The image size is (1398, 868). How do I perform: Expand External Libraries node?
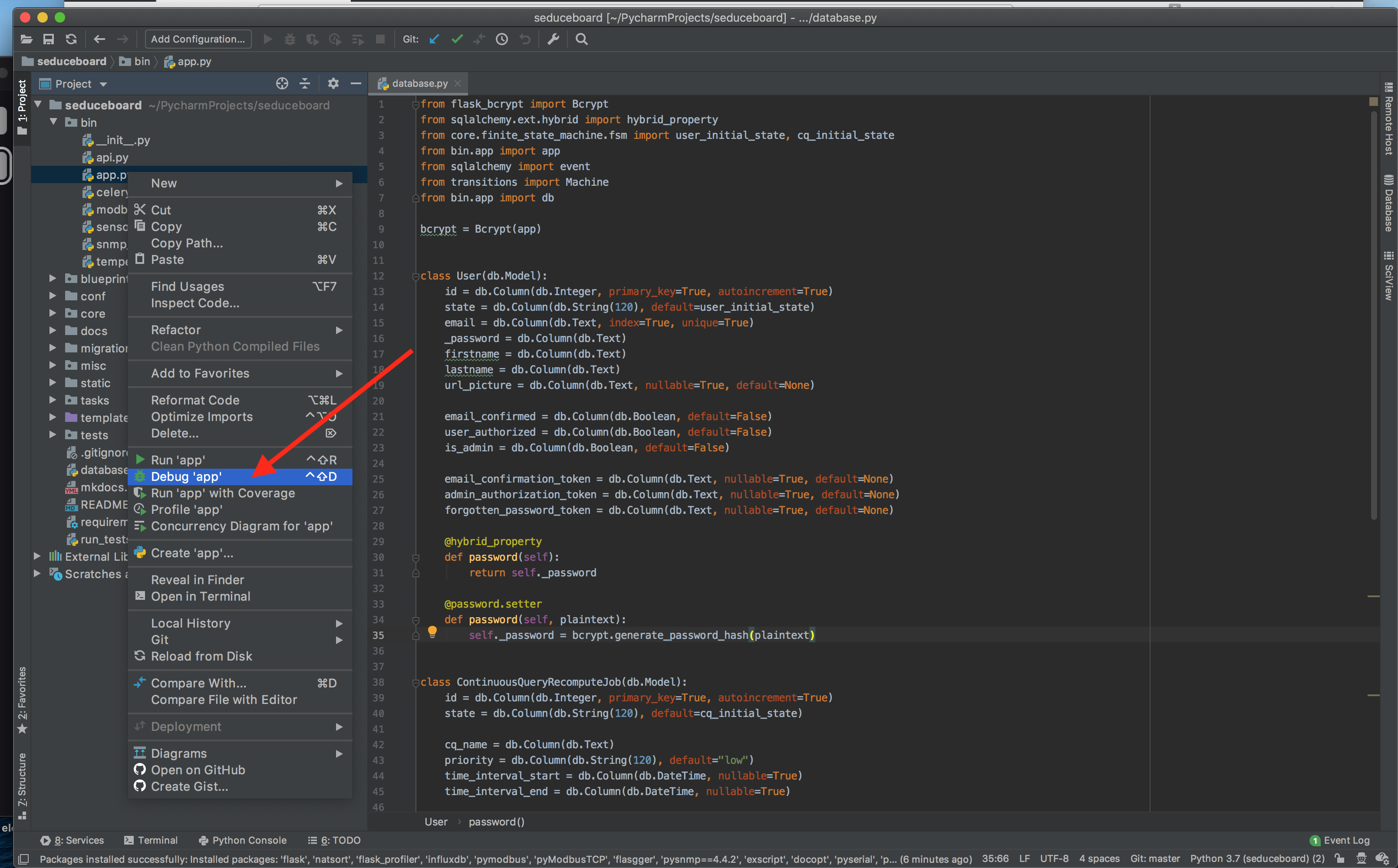click(37, 557)
